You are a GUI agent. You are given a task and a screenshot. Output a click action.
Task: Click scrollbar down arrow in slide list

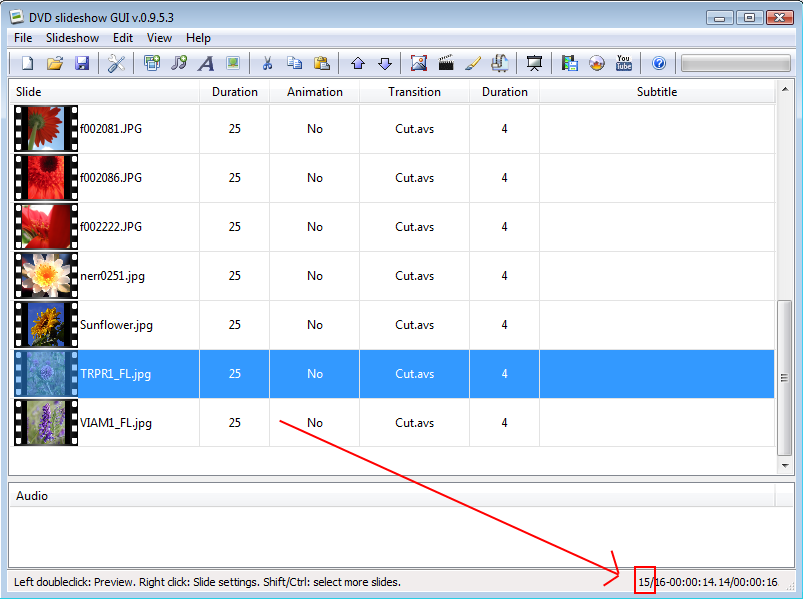785,465
